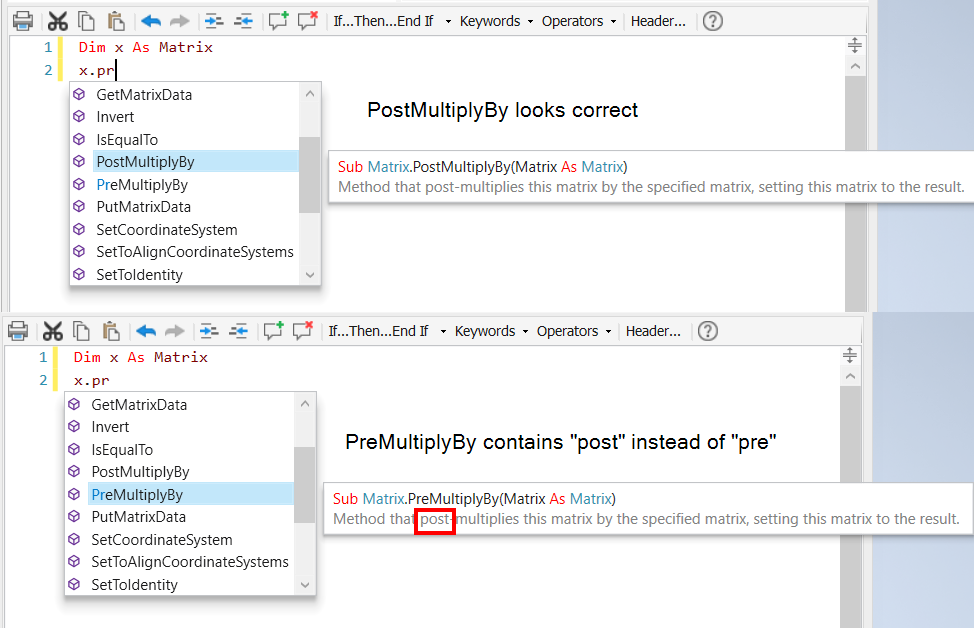Print the current script using the printer icon
This screenshot has height=628, width=974.
click(24, 20)
